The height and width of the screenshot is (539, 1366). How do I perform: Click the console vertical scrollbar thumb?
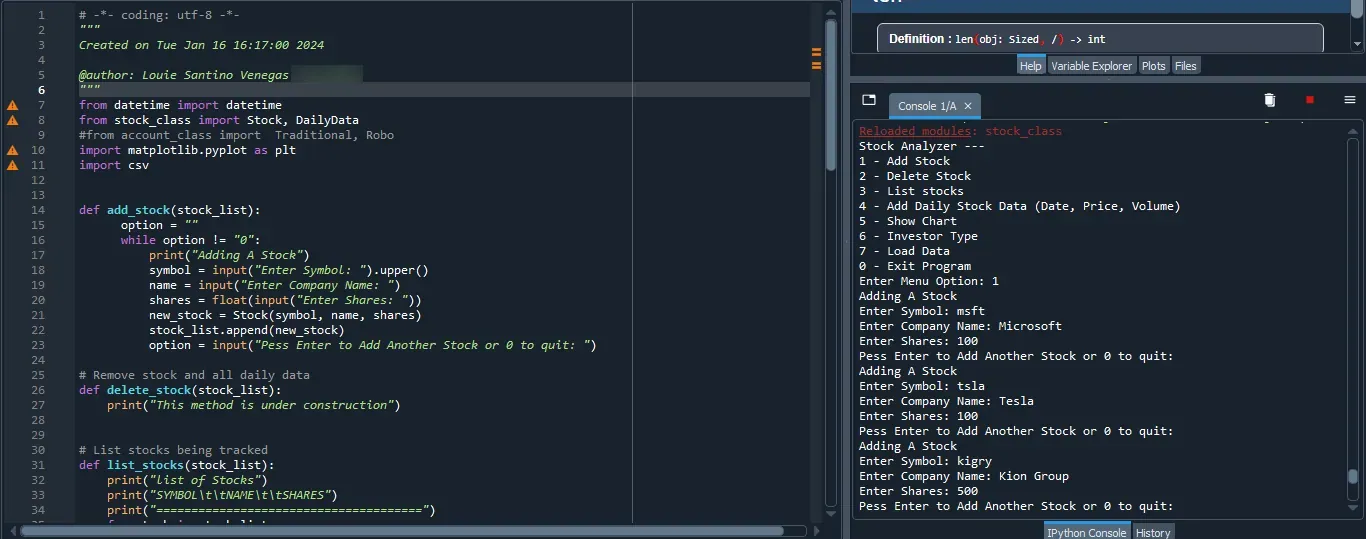(x=1353, y=476)
